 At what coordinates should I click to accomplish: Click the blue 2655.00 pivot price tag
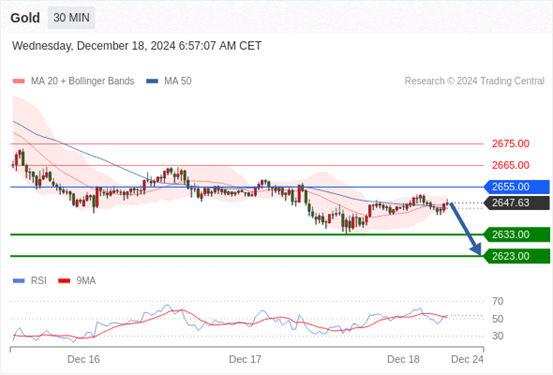[x=517, y=187]
